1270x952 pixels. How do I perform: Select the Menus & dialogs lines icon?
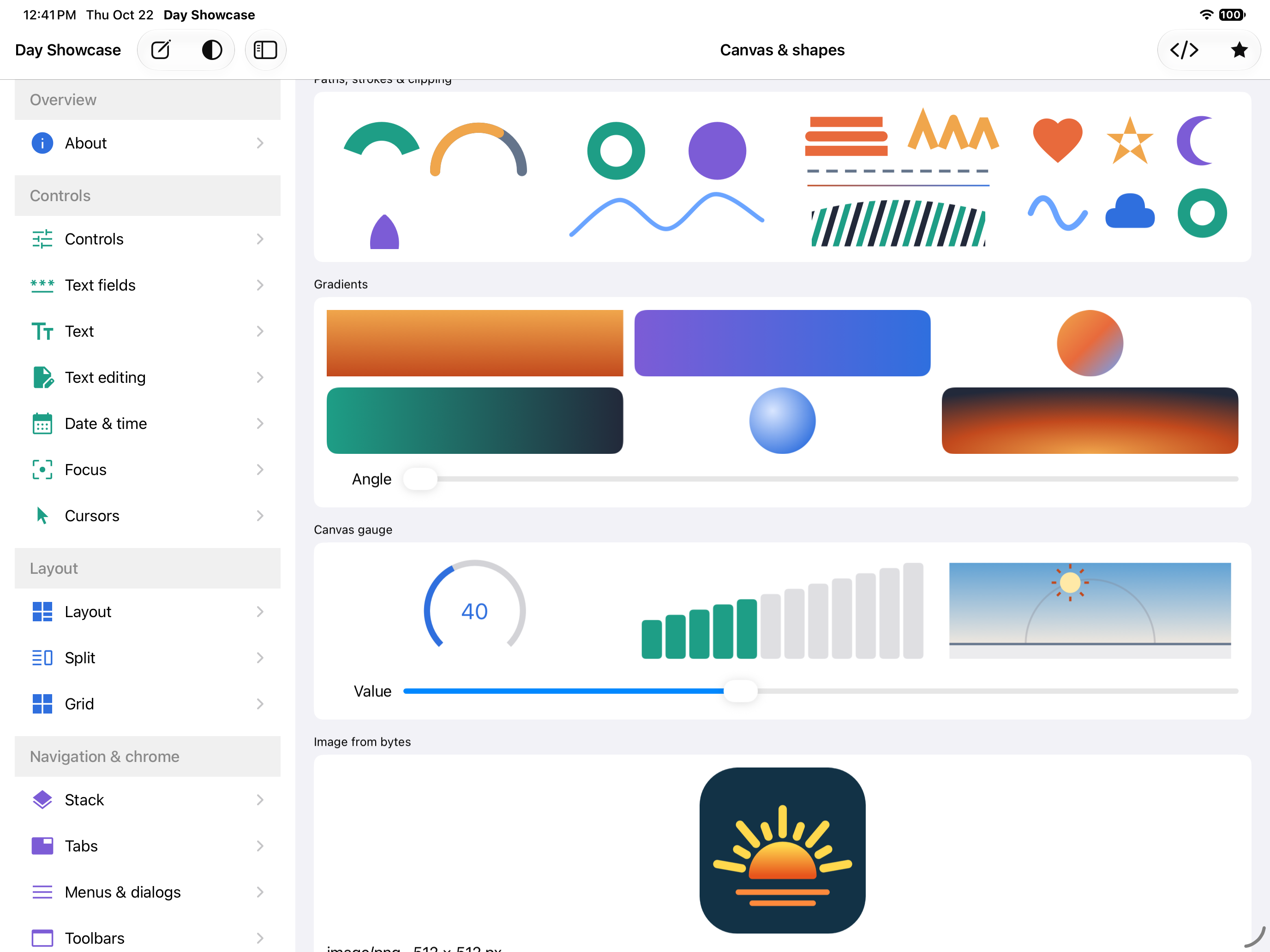click(x=42, y=892)
